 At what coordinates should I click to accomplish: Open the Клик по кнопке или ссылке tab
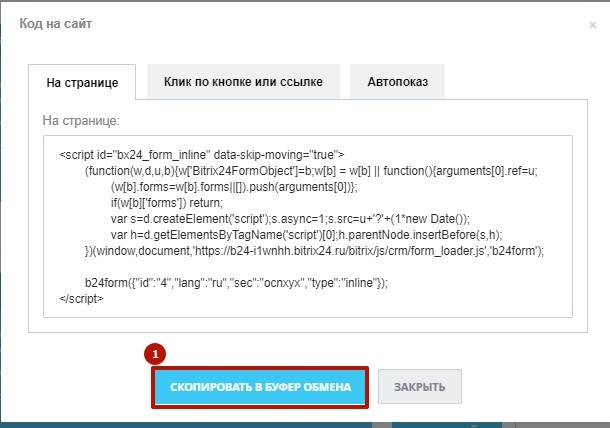click(243, 82)
